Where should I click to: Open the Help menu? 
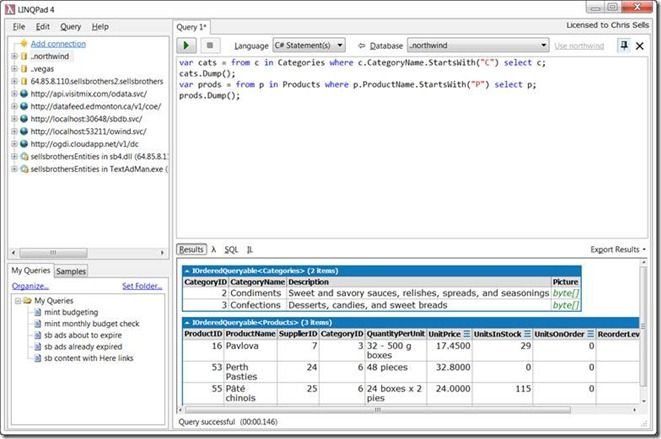pyautogui.click(x=100, y=27)
